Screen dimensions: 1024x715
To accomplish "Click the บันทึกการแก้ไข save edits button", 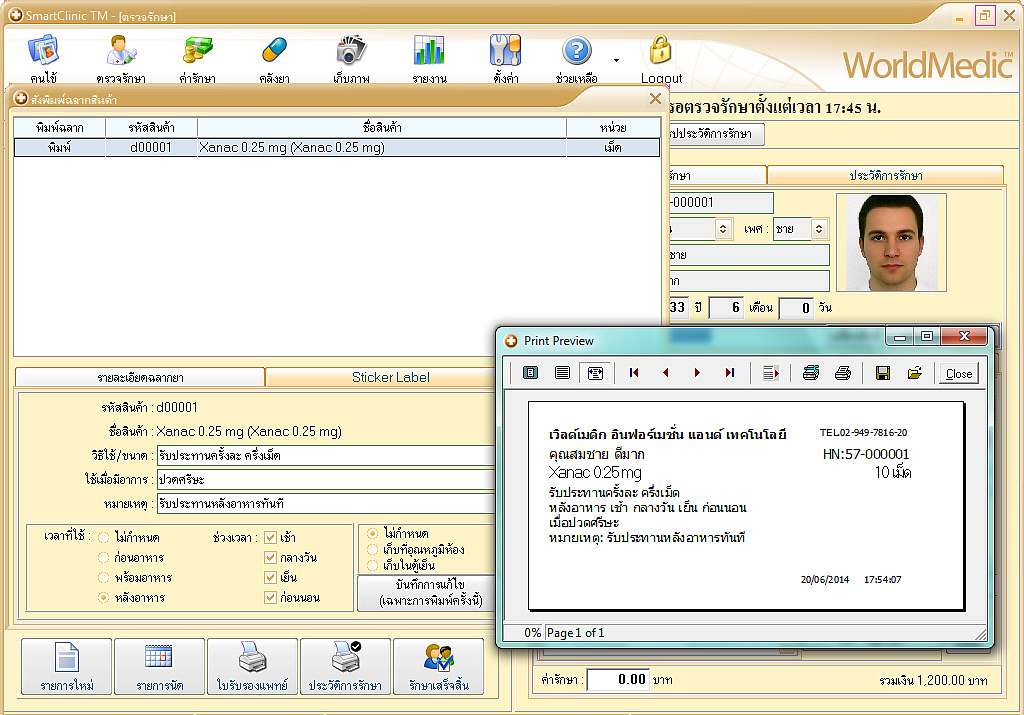I will [x=427, y=593].
